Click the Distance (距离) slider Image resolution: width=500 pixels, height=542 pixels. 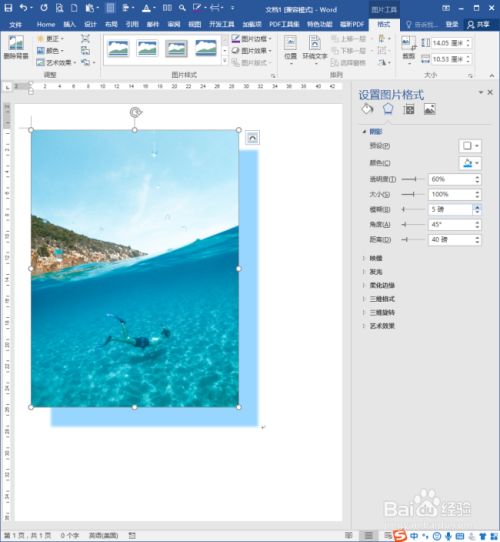click(413, 240)
